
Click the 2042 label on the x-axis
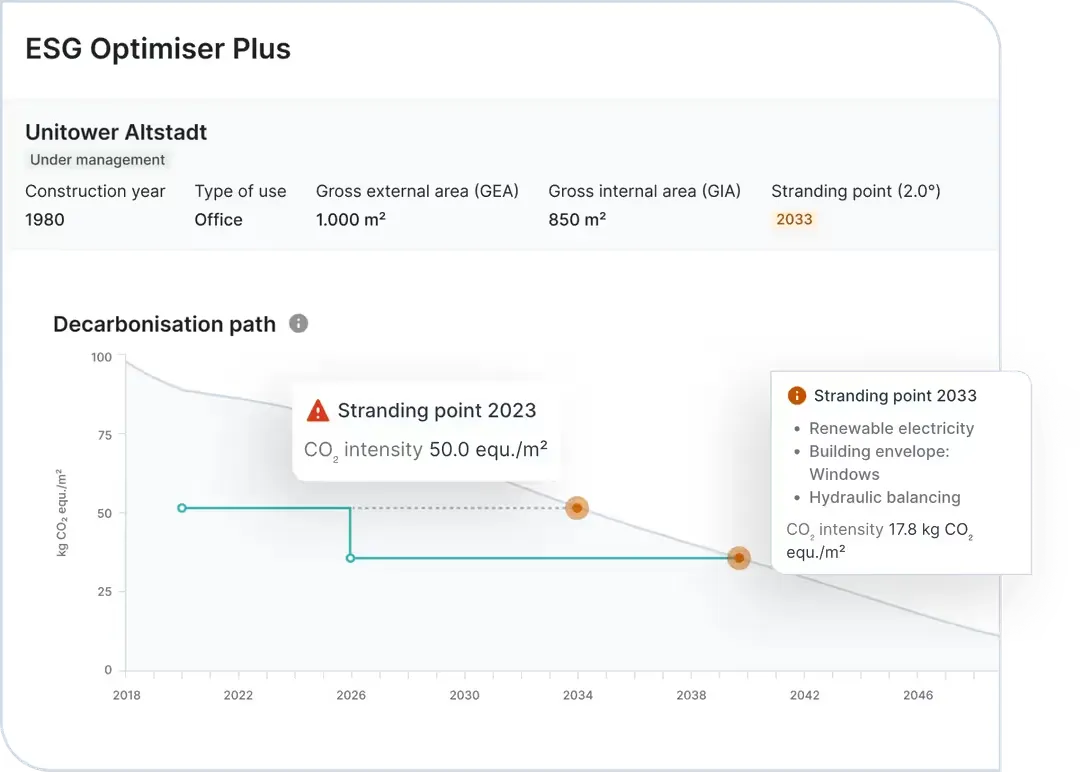tap(804, 695)
